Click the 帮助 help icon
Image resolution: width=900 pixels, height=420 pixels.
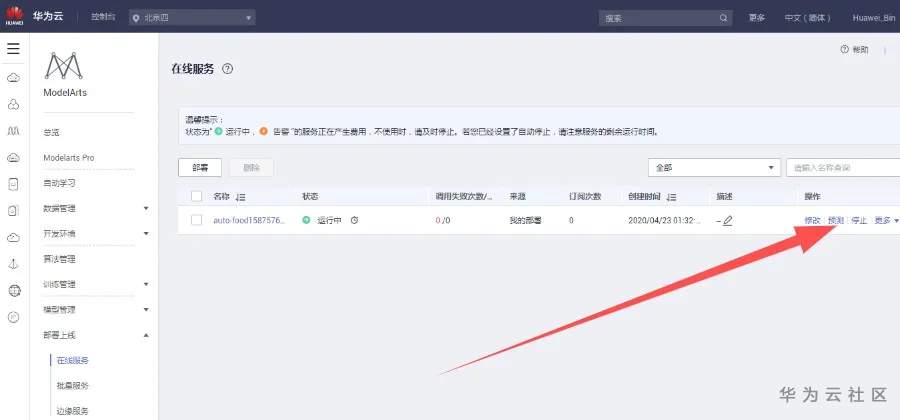tap(844, 50)
